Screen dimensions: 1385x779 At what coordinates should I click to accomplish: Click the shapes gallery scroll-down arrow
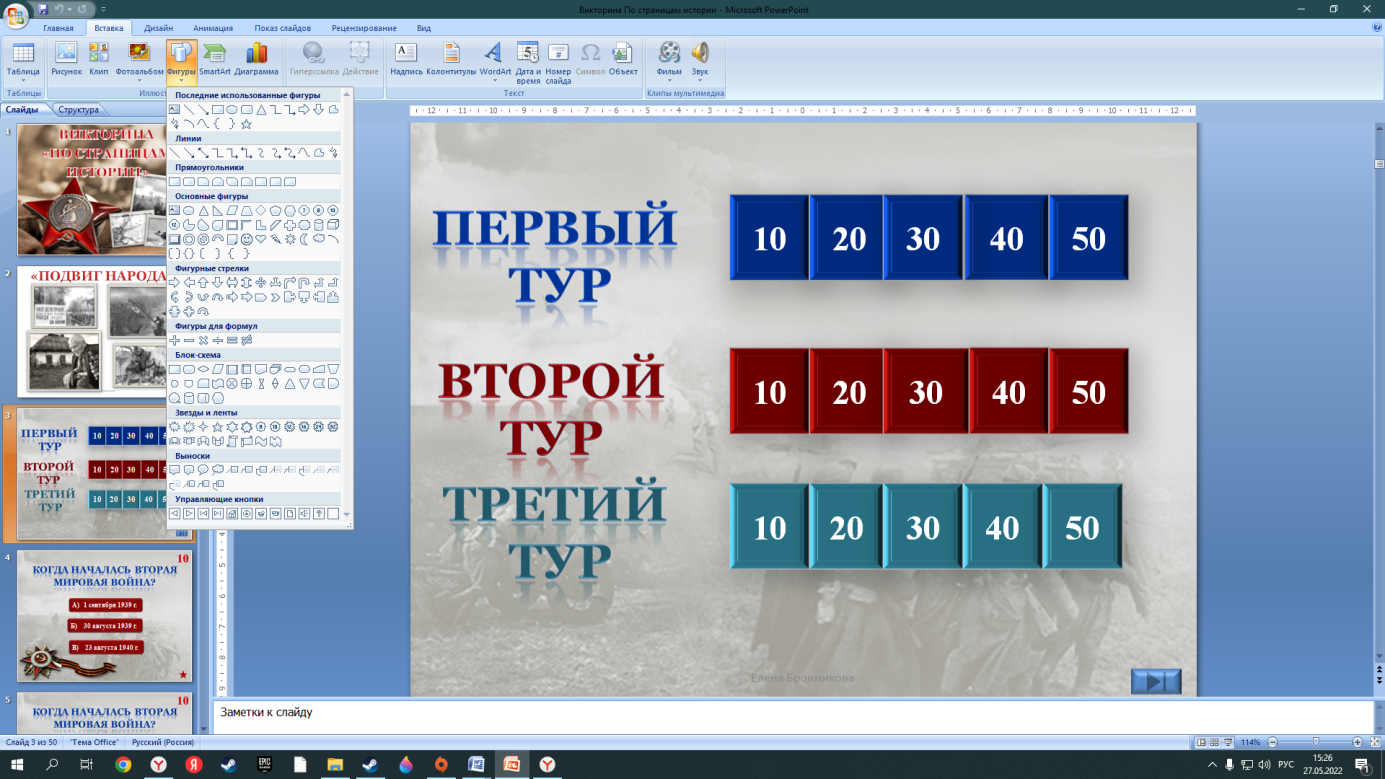point(347,515)
